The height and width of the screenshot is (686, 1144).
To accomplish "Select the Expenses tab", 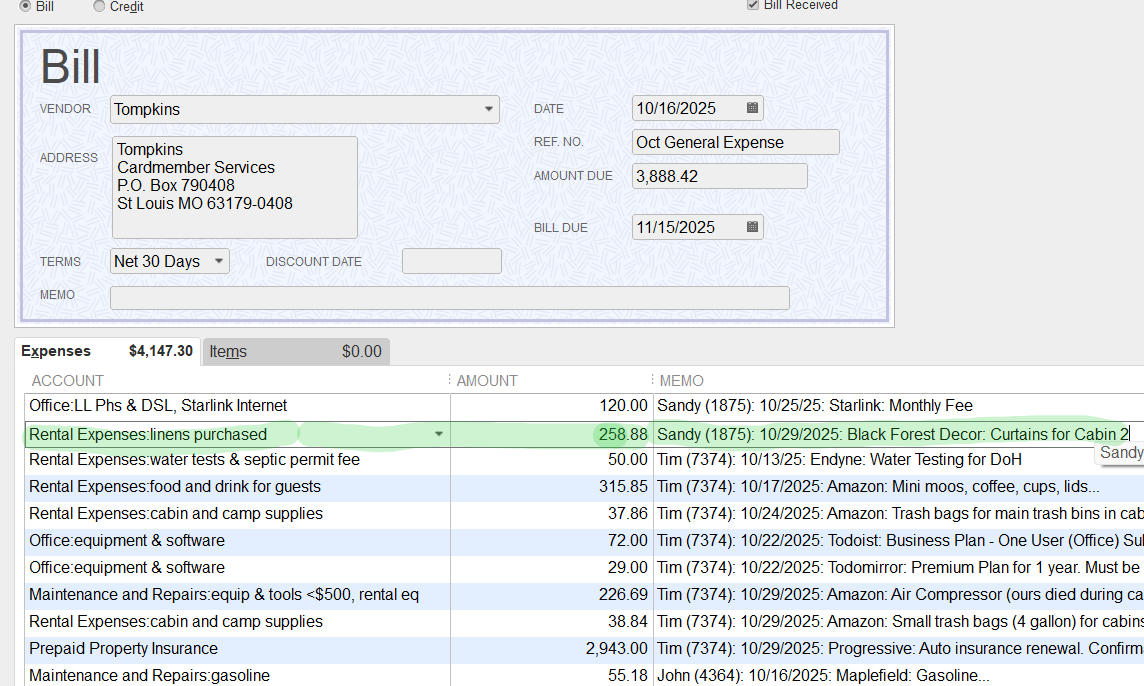I will (x=107, y=351).
